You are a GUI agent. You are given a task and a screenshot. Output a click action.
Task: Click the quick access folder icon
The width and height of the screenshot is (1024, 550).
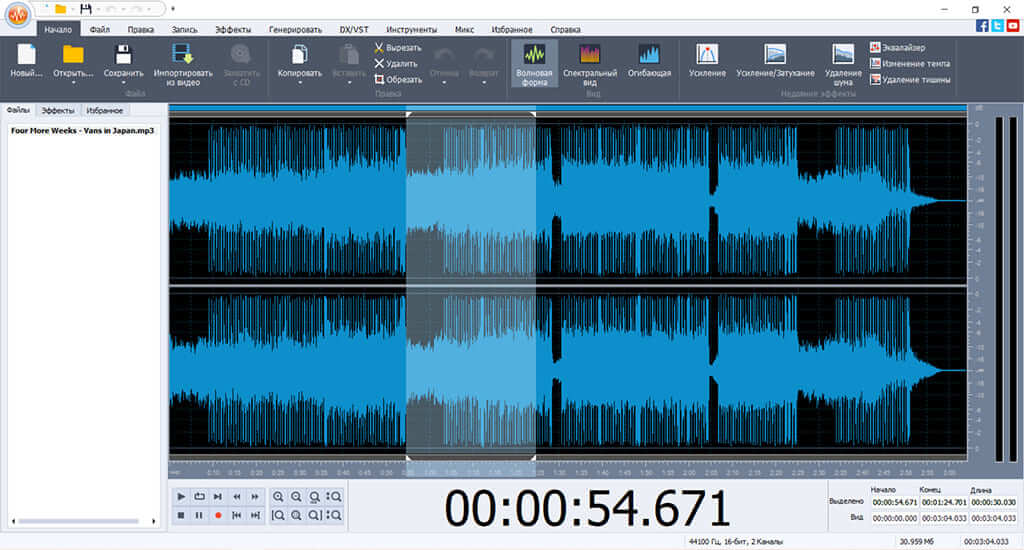(60, 9)
